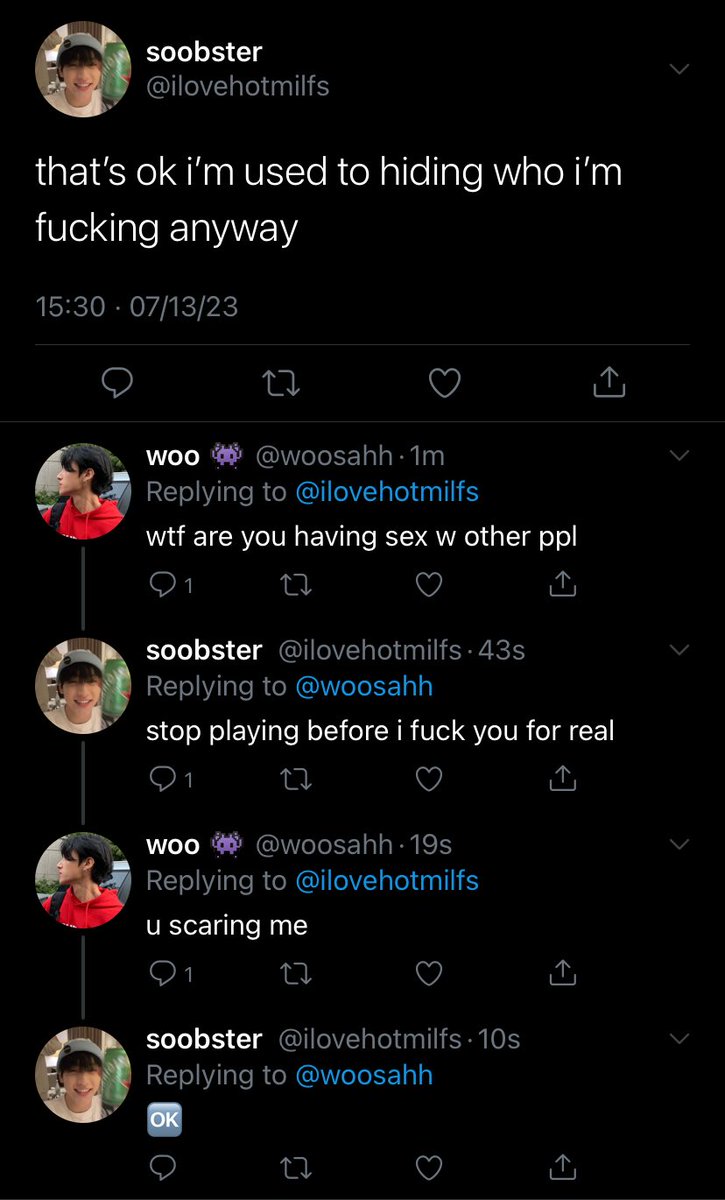
Task: Share the 'u scaring me' reply
Action: coord(563,972)
